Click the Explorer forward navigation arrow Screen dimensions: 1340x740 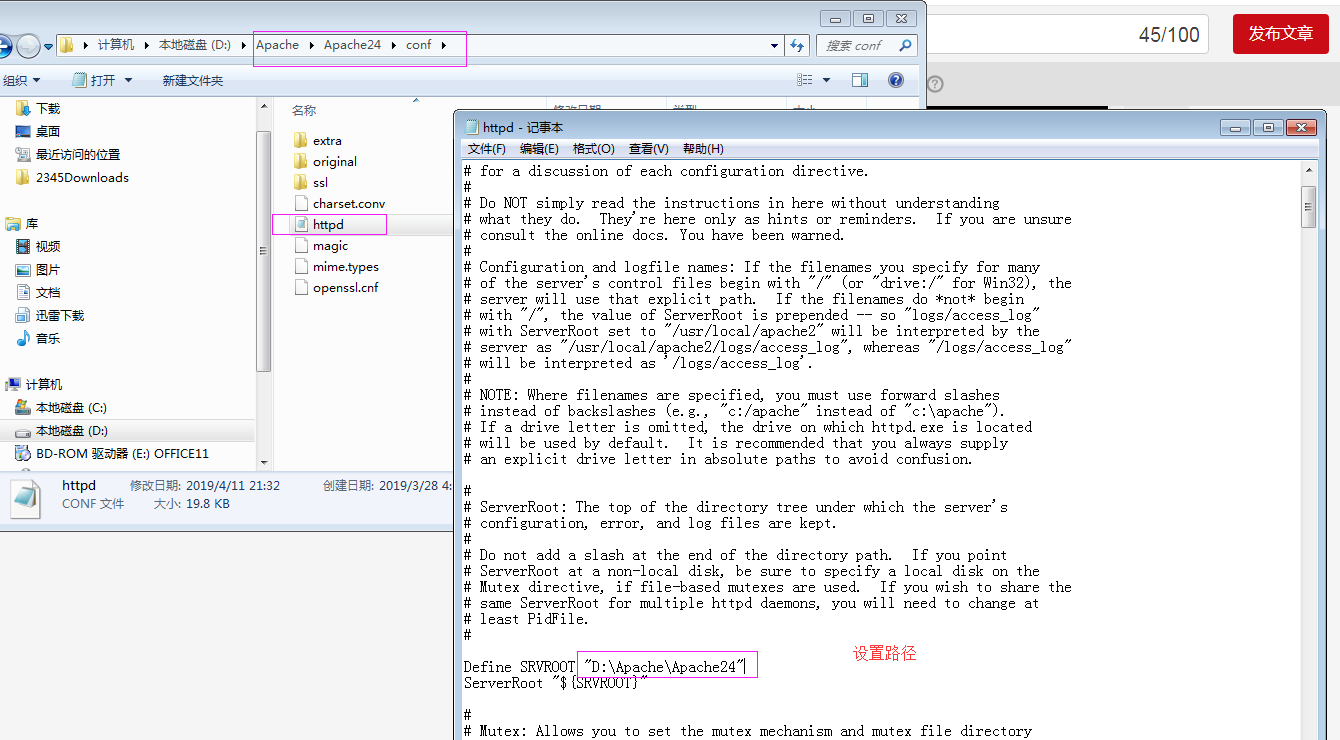coord(28,45)
